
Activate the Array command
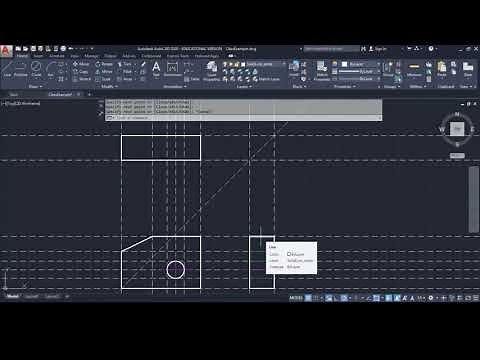125,79
